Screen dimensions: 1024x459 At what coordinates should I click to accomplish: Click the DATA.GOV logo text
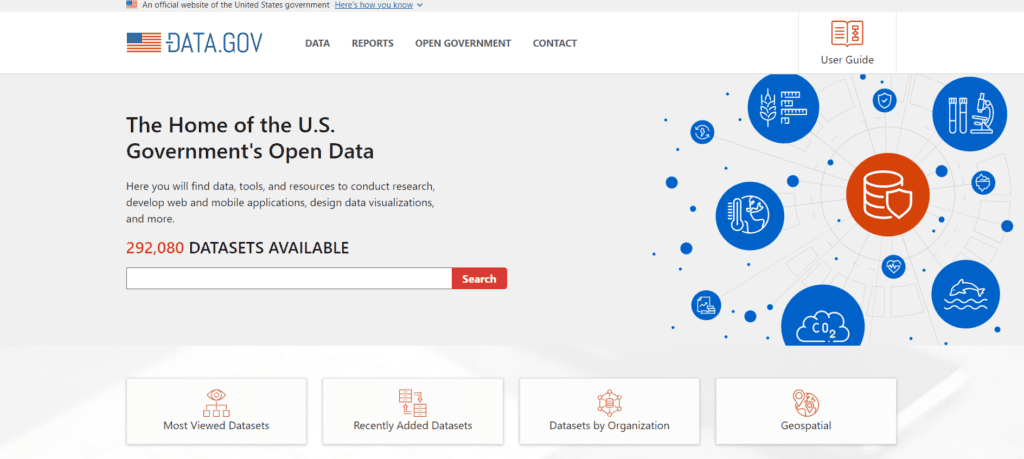(214, 43)
